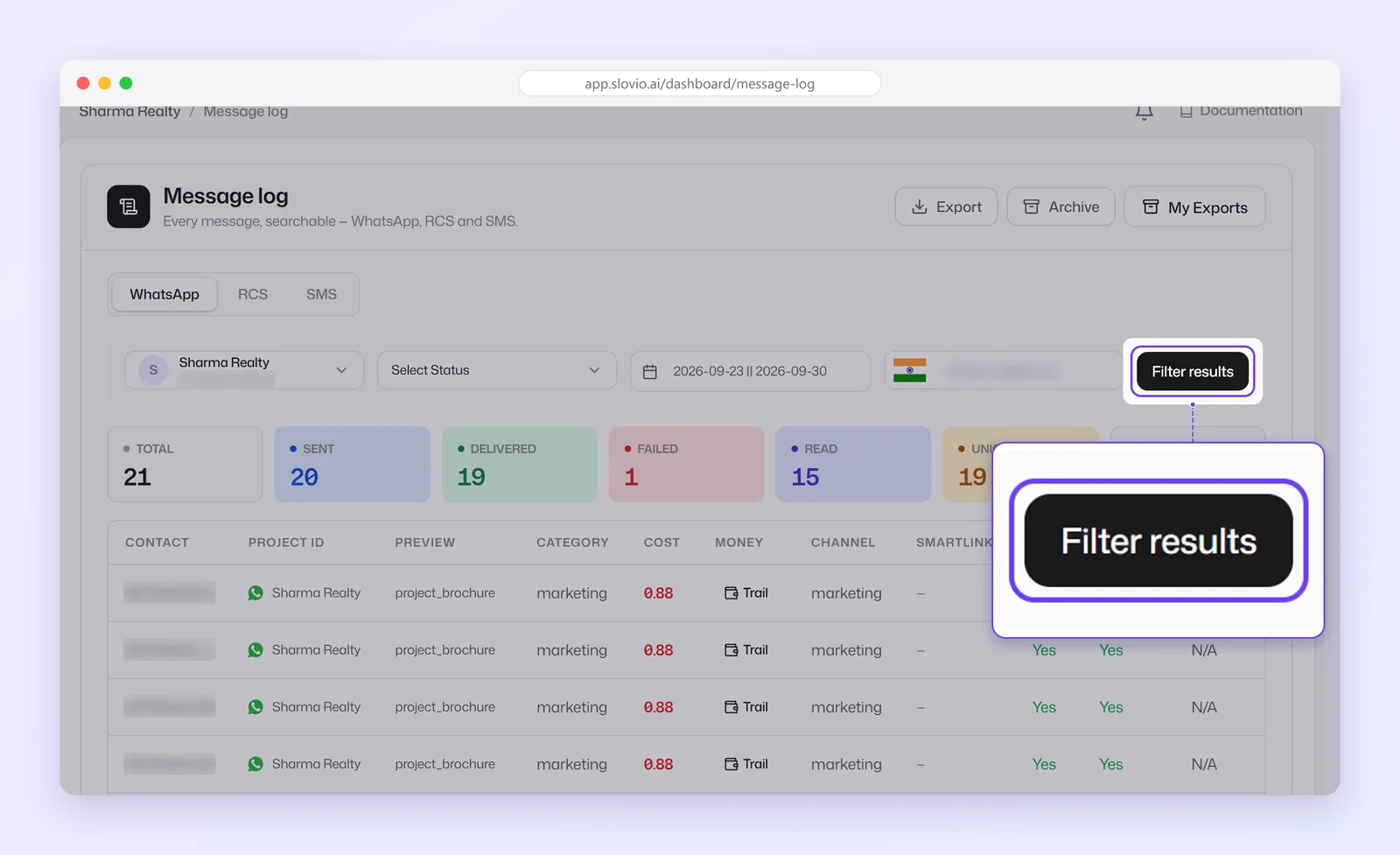Click the PREVIEW column header
The image size is (1400, 855).
coord(425,543)
